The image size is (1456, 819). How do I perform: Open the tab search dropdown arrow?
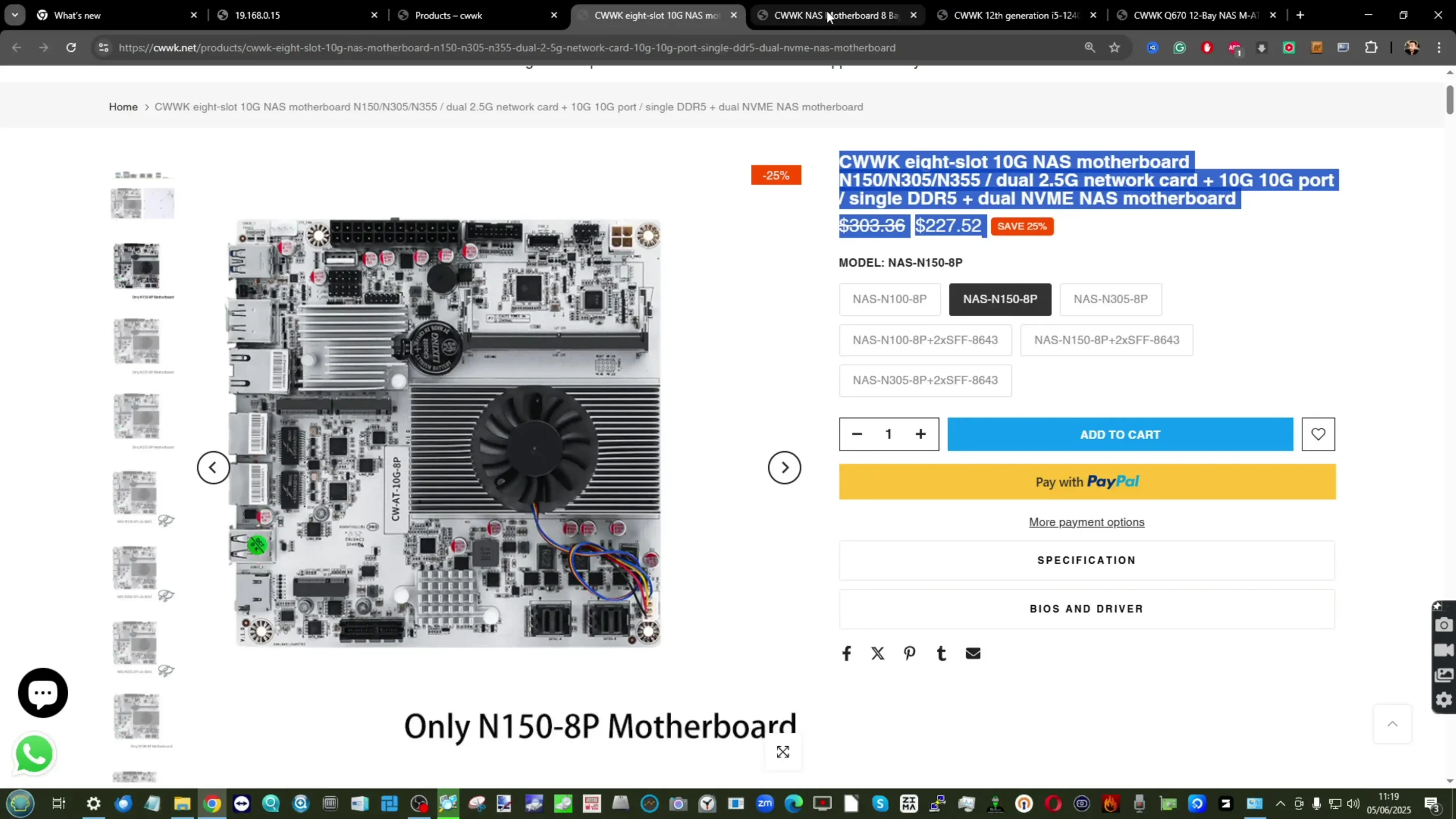[15, 15]
